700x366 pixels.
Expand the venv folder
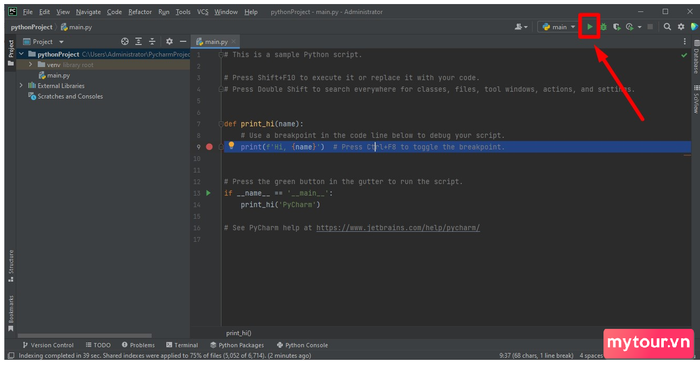[30, 65]
